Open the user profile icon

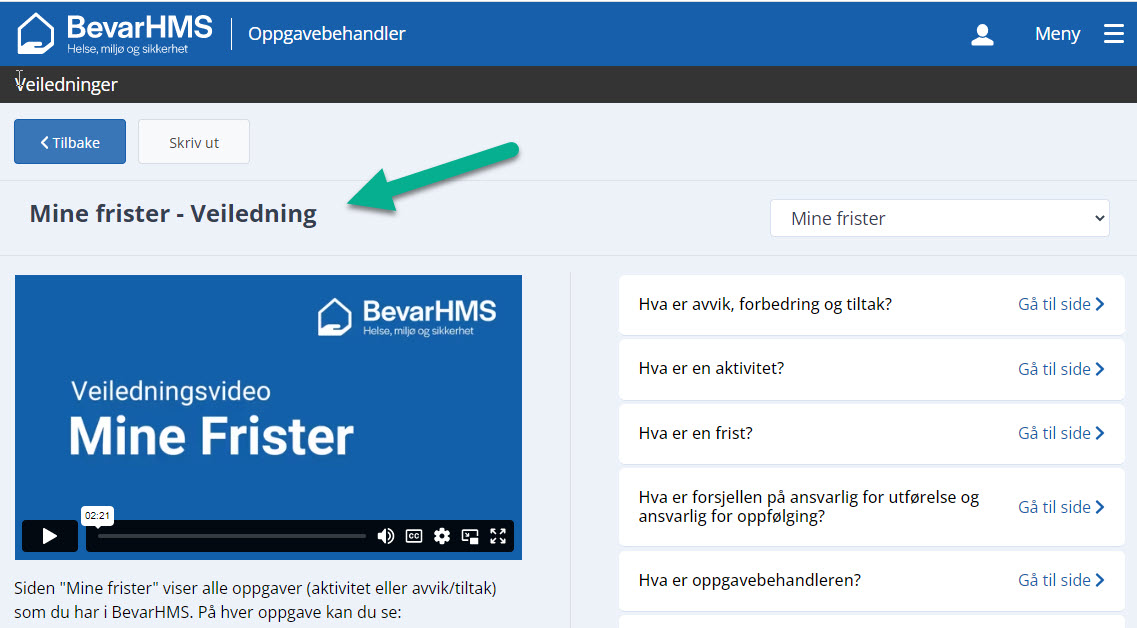[x=982, y=35]
